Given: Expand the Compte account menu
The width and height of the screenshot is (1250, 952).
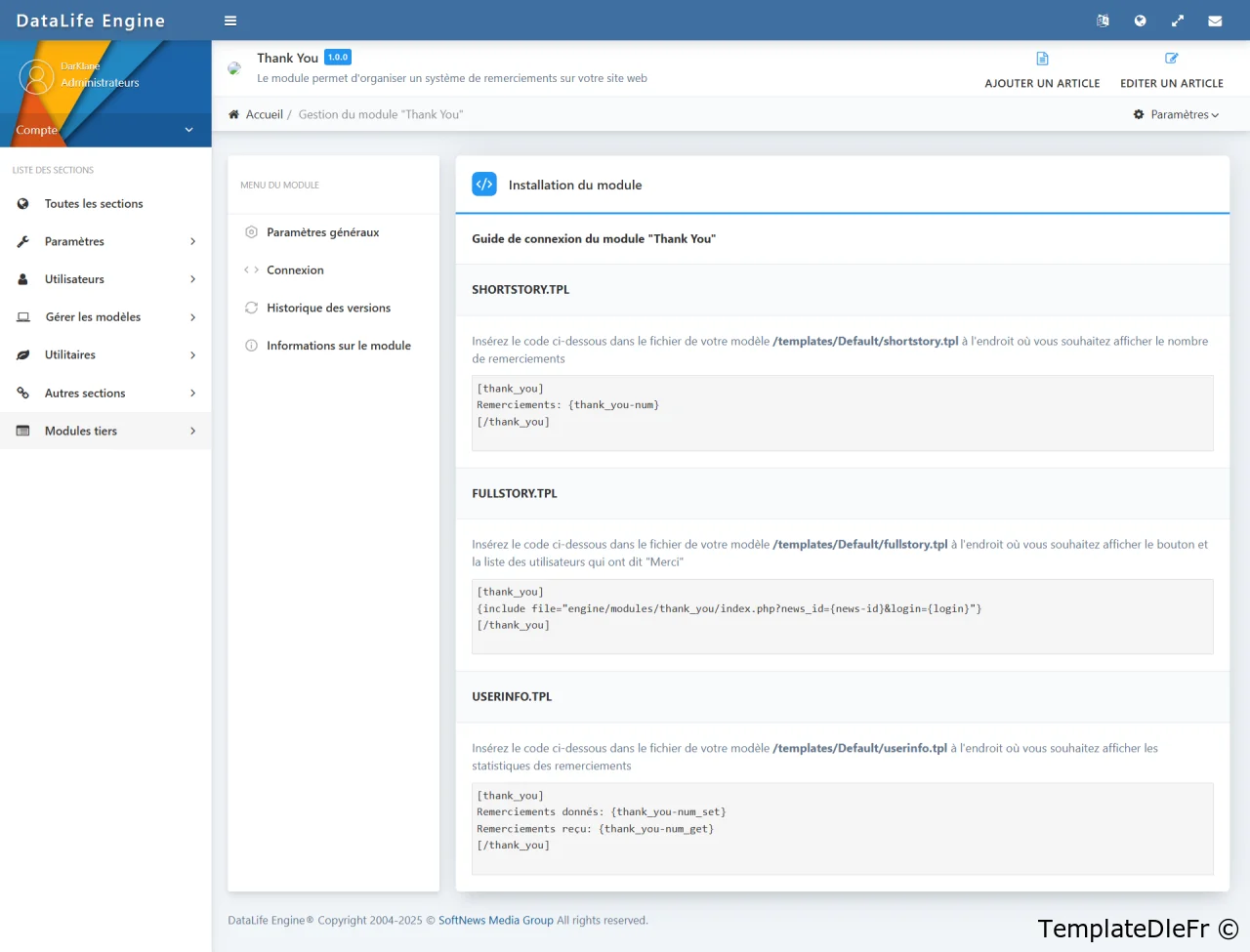Looking at the screenshot, I should point(104,130).
